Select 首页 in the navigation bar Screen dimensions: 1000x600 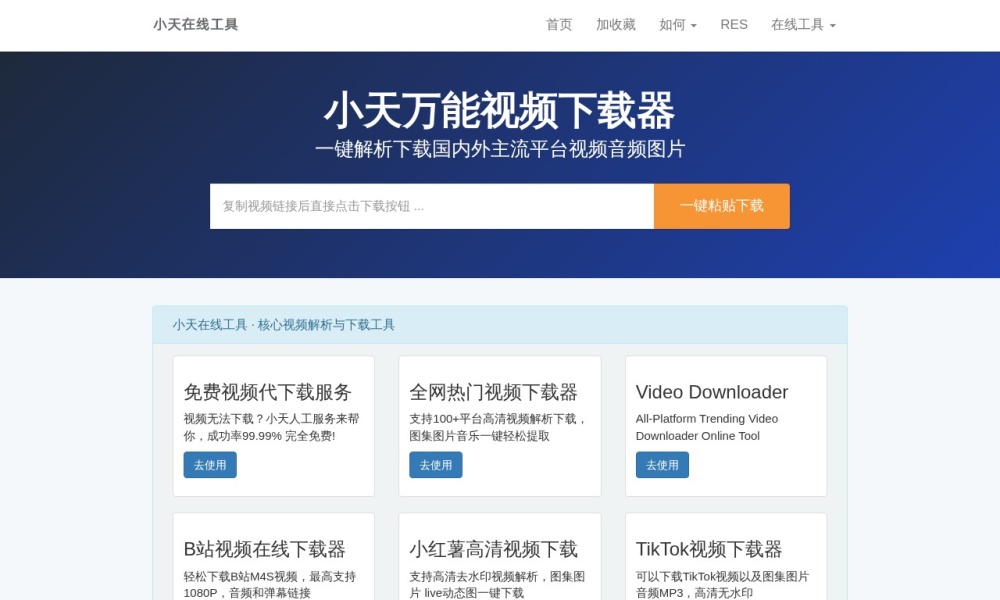pos(558,24)
